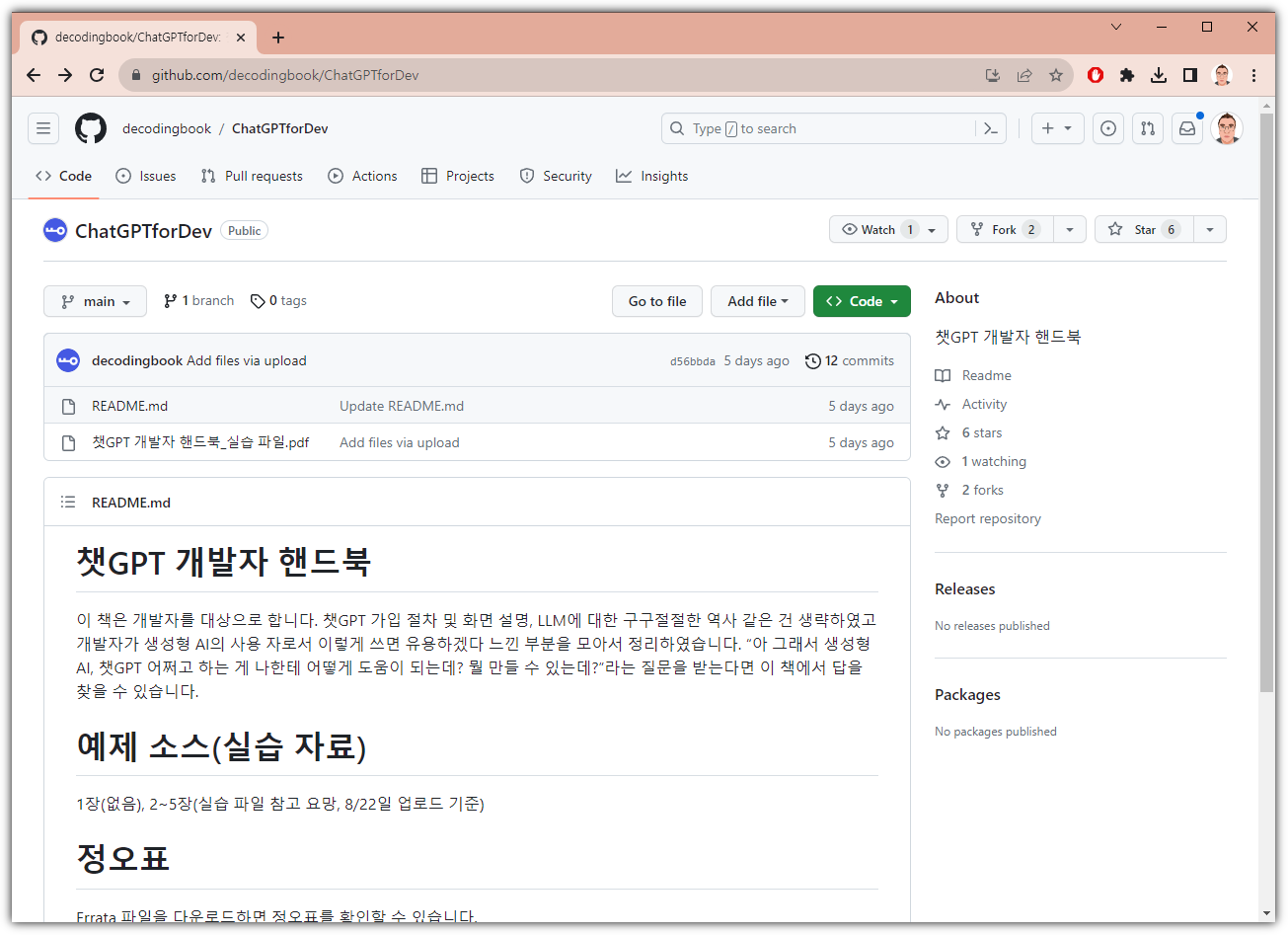
Task: Open the main branch dropdown
Action: [x=95, y=301]
